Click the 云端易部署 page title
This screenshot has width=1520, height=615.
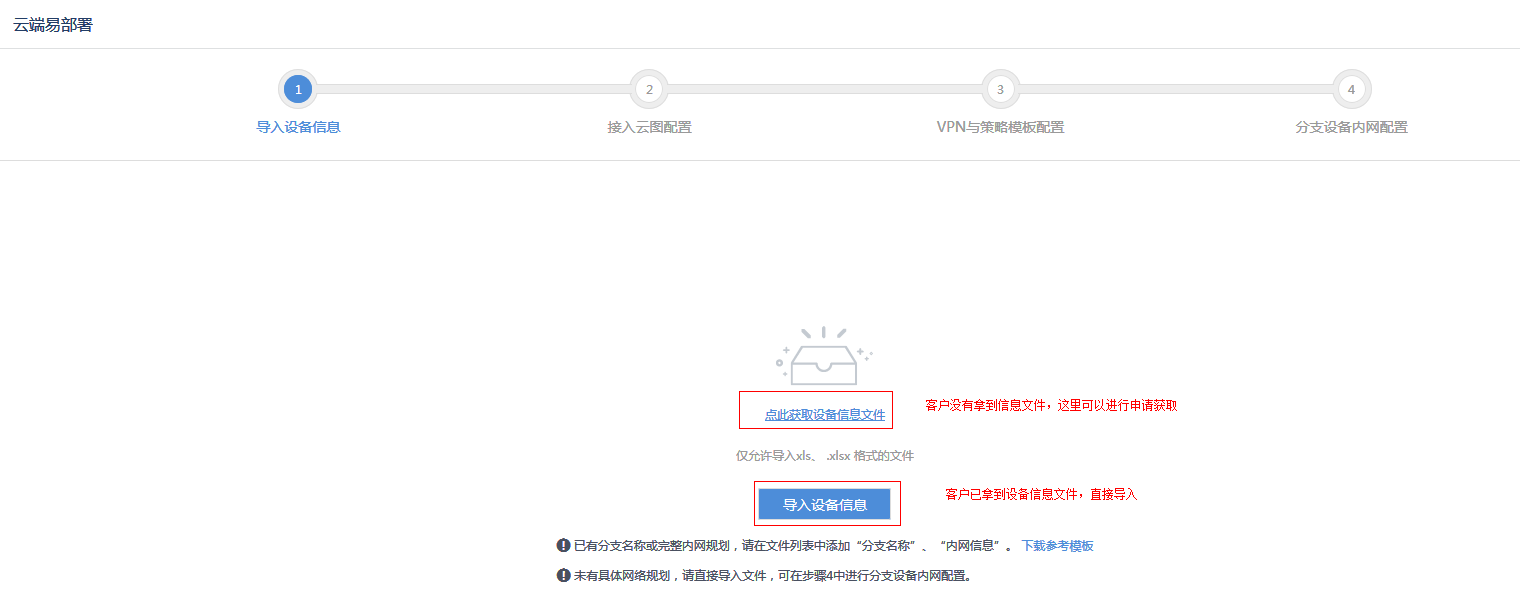pyautogui.click(x=53, y=25)
